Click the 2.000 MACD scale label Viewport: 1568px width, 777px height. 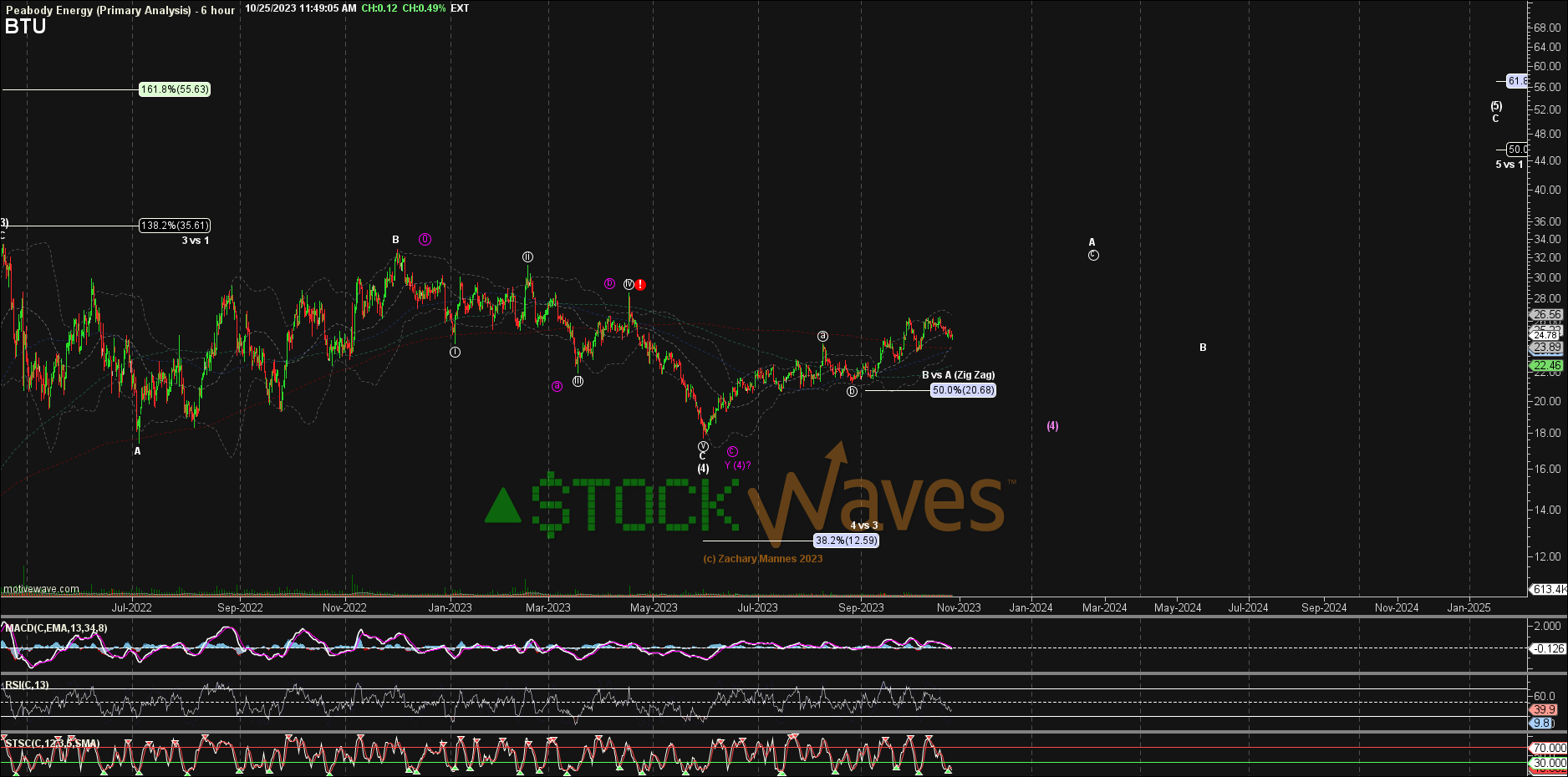click(1547, 626)
